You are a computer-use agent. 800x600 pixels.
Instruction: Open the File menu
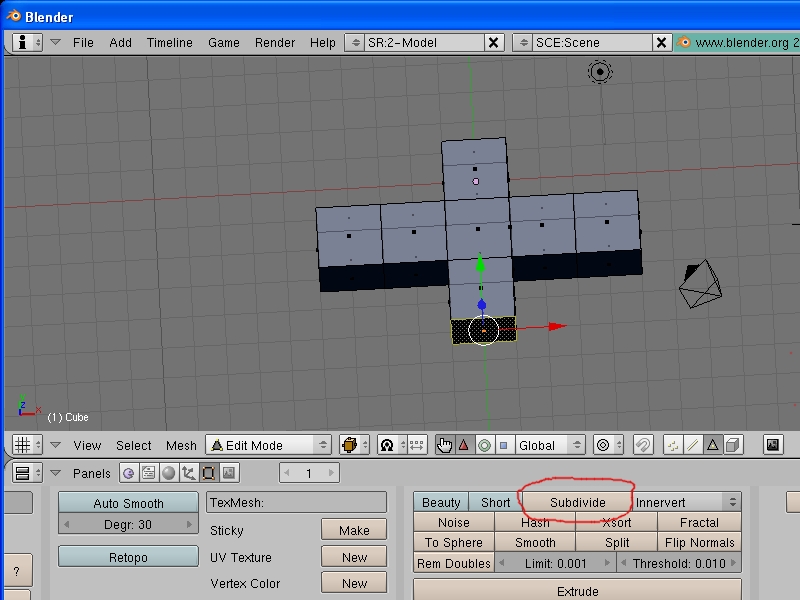point(83,42)
